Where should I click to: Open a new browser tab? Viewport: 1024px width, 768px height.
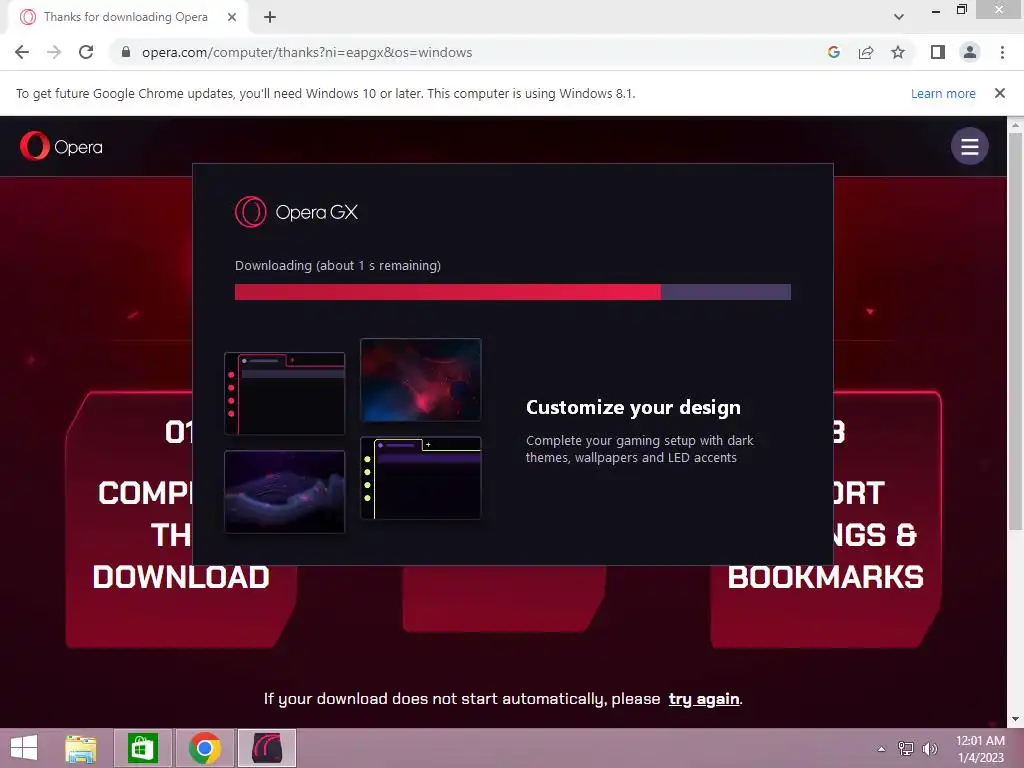coord(270,17)
